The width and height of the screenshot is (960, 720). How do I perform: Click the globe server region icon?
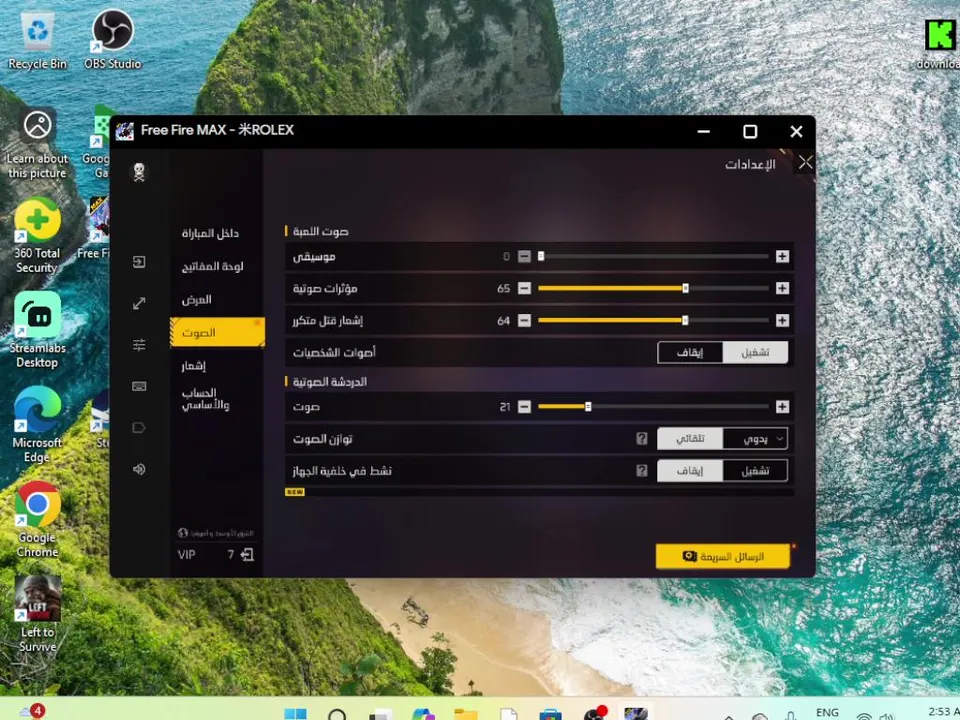(x=182, y=533)
